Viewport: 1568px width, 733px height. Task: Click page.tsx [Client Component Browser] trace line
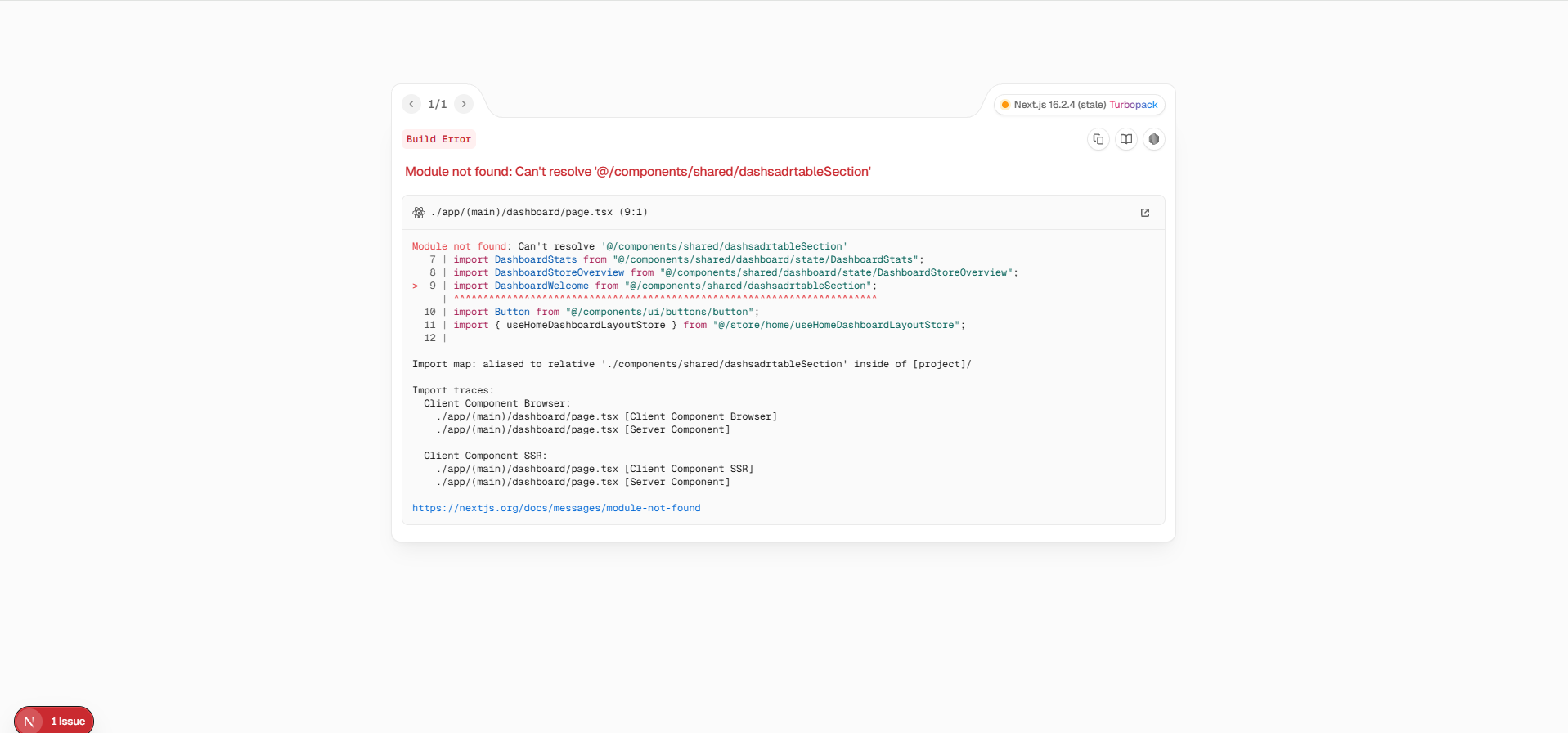(607, 416)
